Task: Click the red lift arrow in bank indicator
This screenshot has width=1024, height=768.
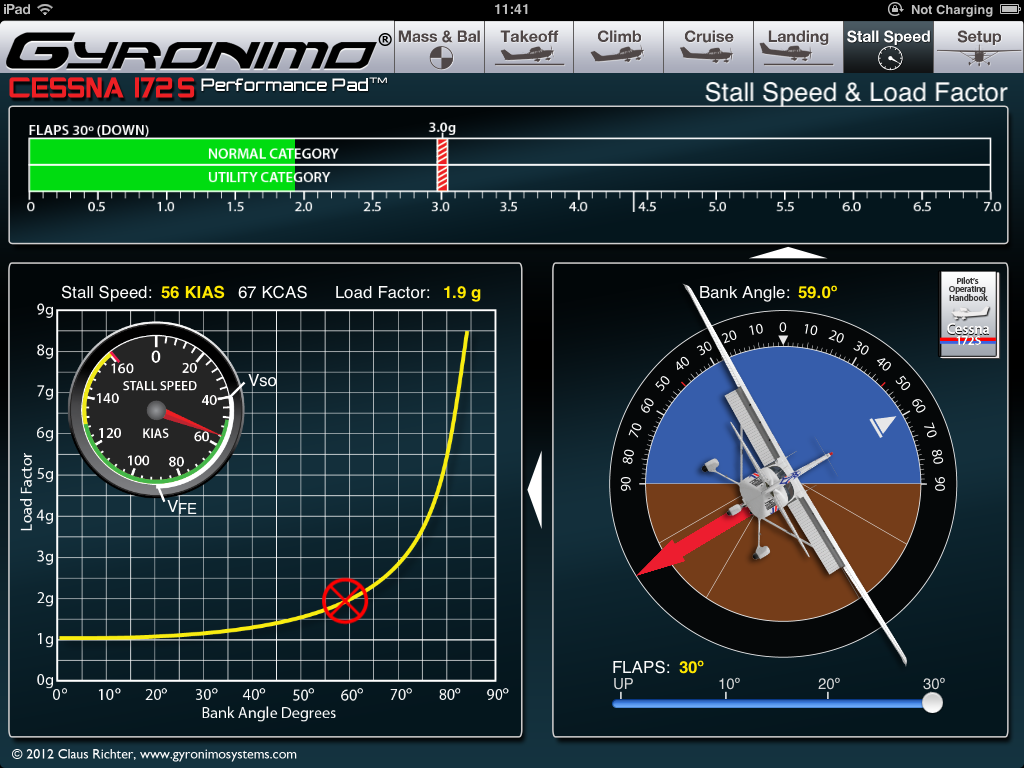Action: pyautogui.click(x=692, y=543)
